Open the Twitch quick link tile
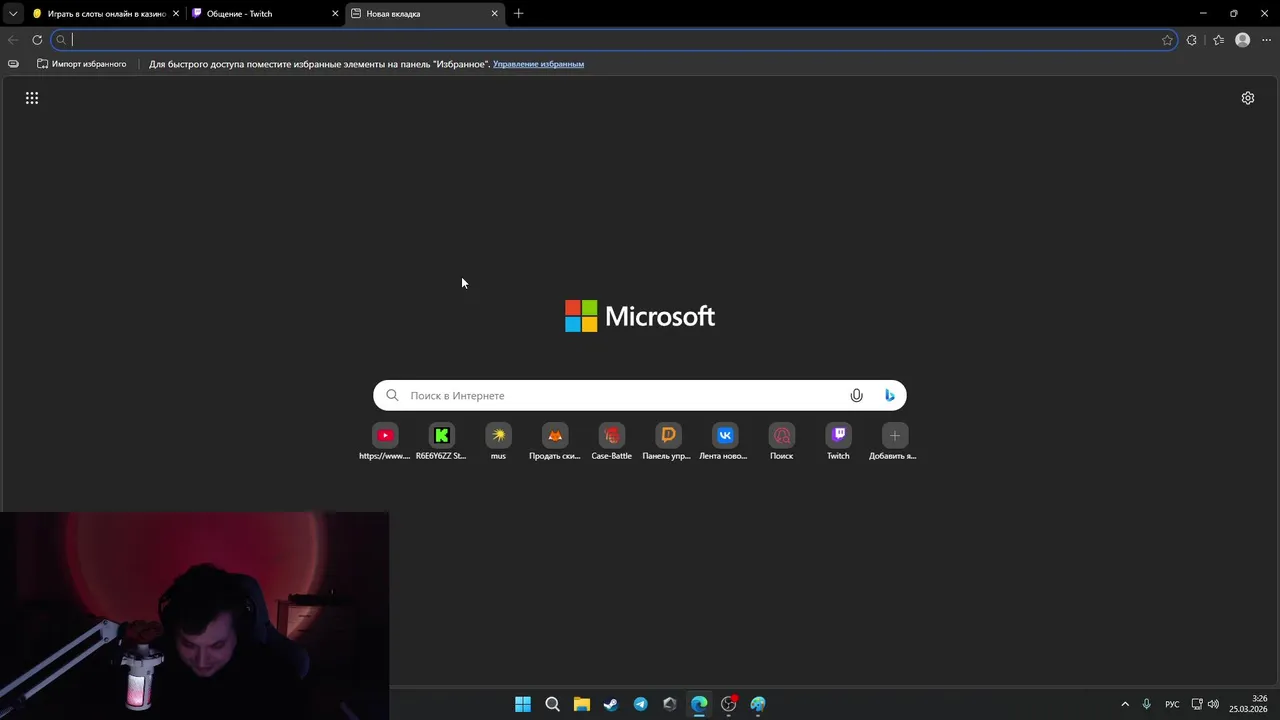This screenshot has height=720, width=1280. (838, 441)
